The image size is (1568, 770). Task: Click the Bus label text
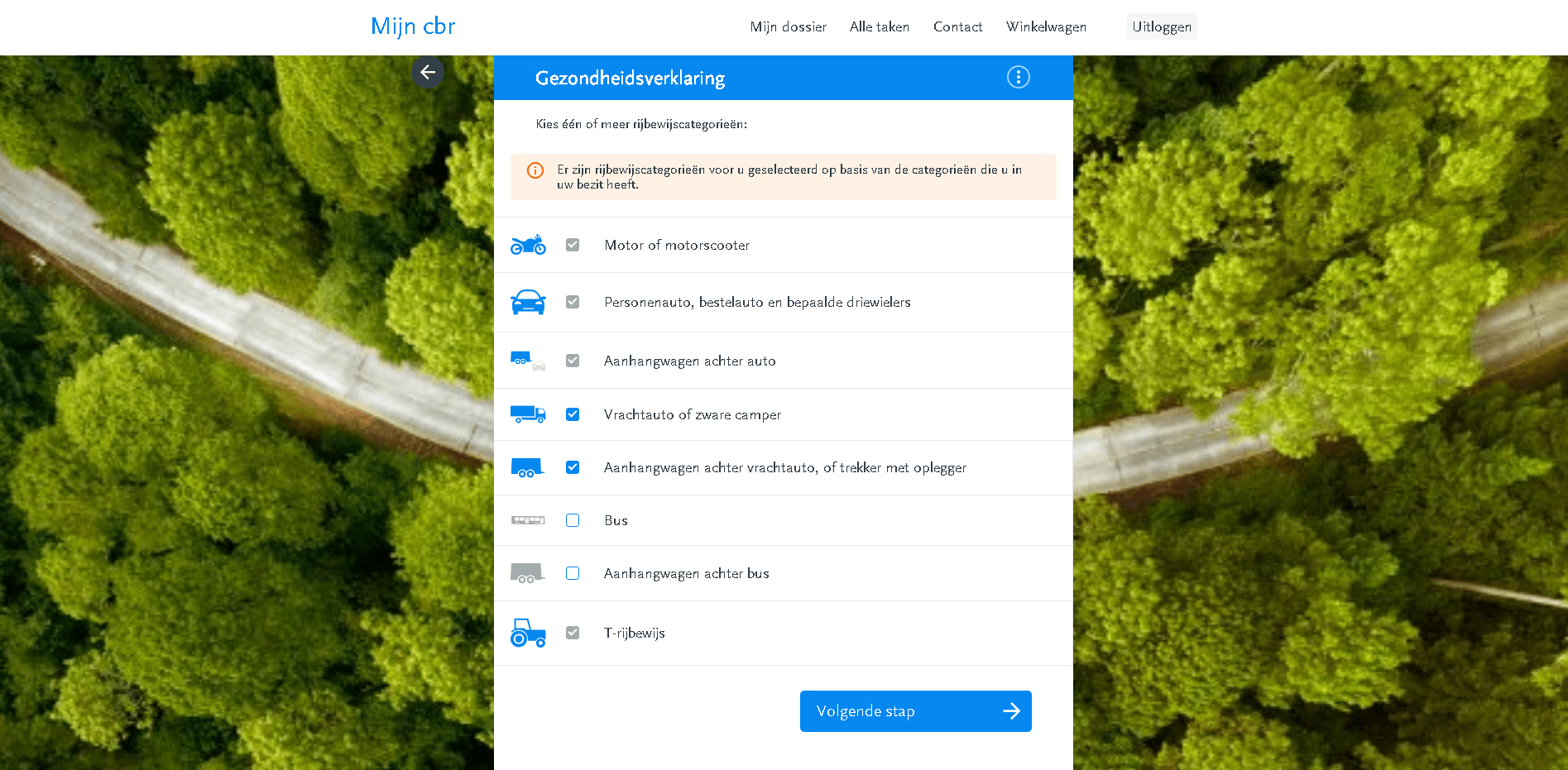[616, 520]
